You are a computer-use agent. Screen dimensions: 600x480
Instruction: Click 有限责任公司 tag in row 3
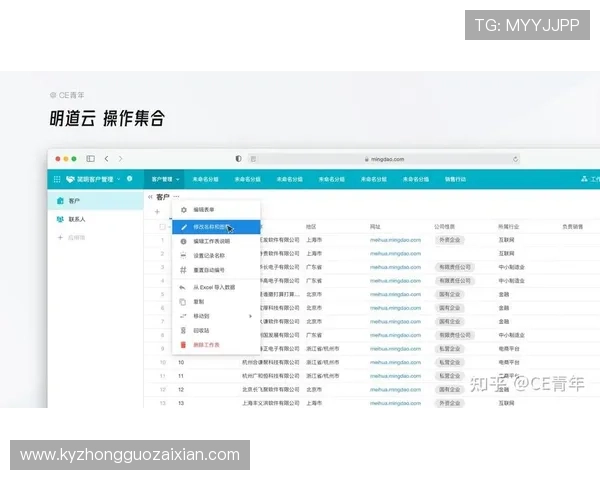click(x=455, y=267)
